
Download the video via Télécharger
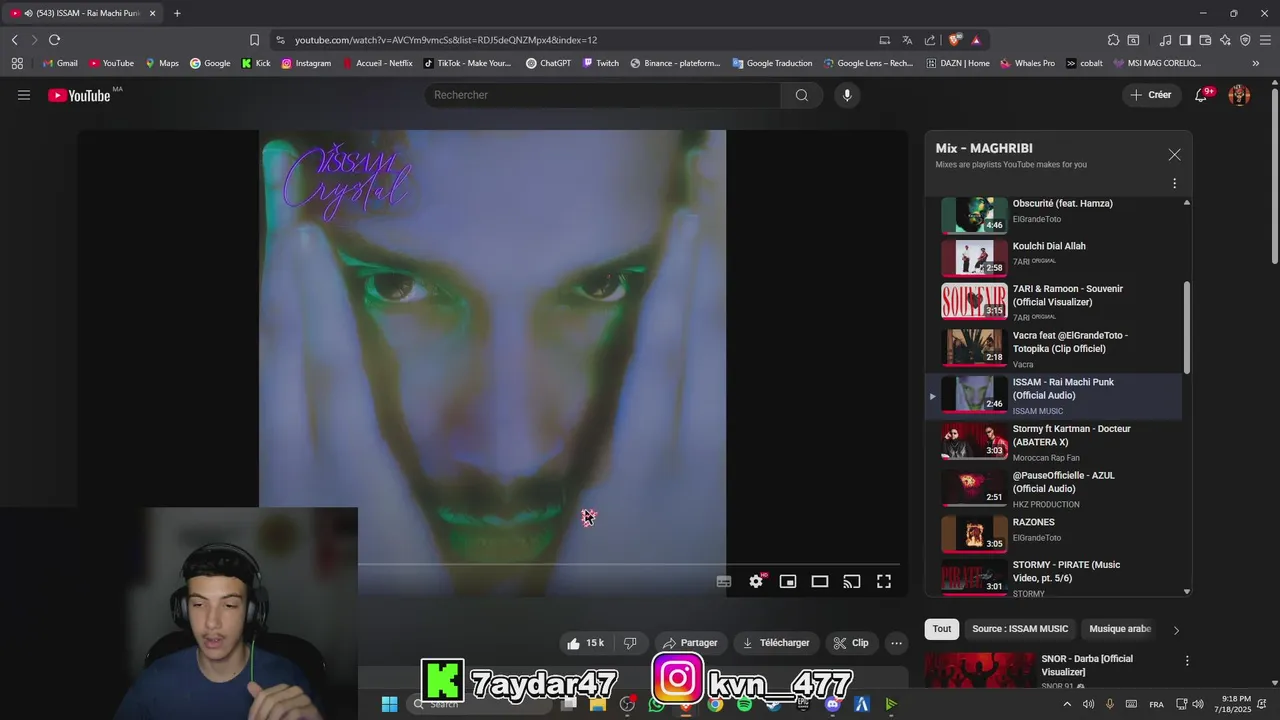[776, 643]
